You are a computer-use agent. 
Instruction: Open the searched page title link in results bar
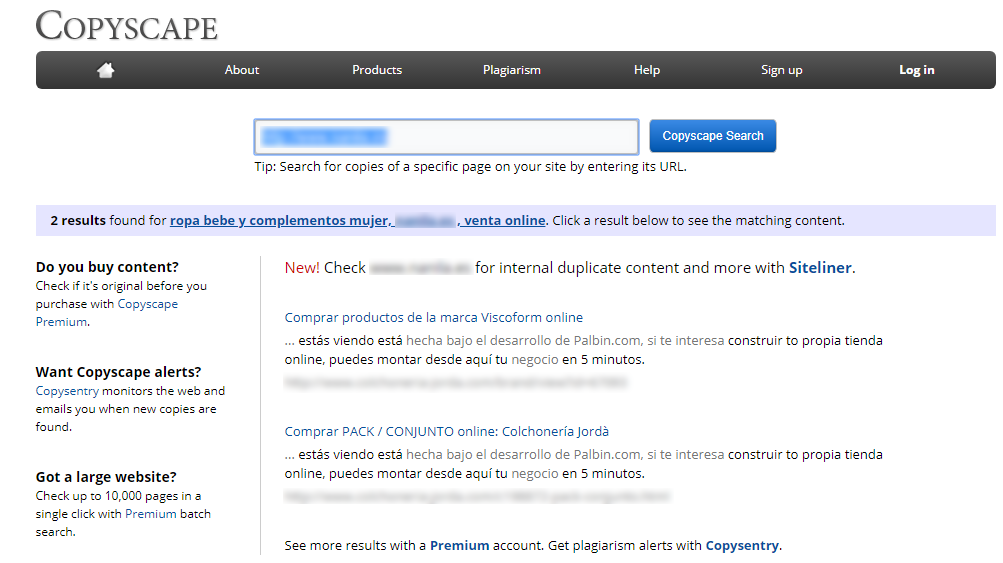tap(358, 220)
